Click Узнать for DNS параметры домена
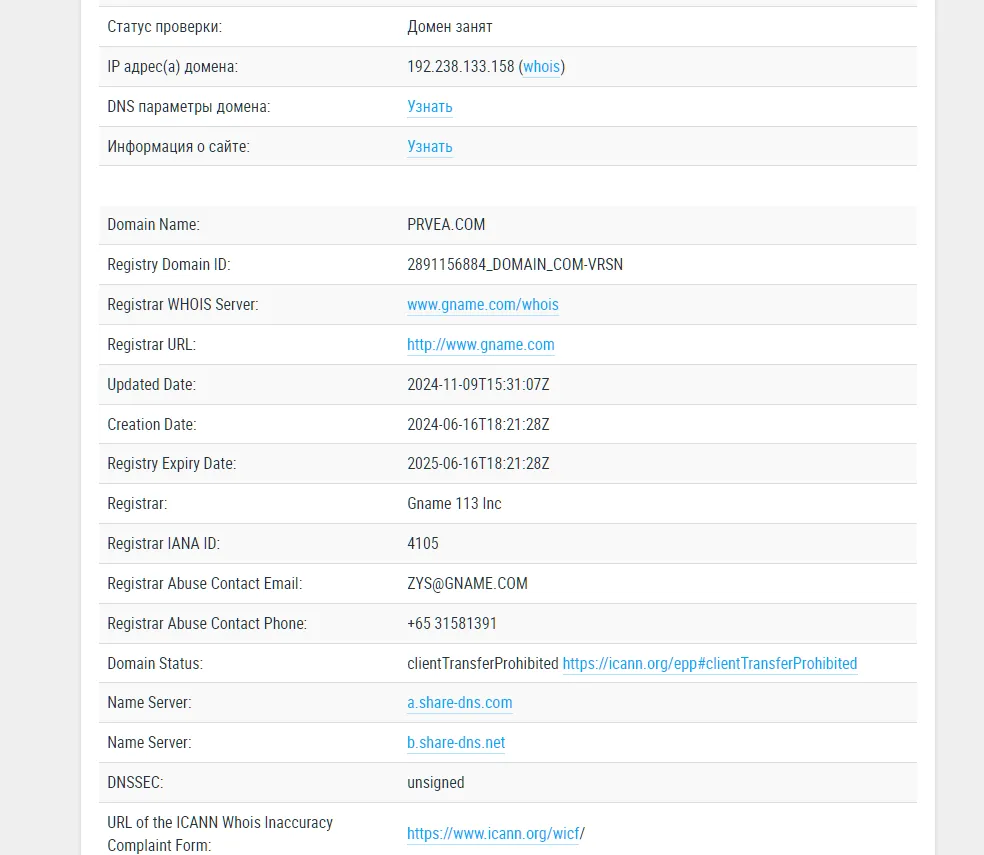 (x=430, y=107)
